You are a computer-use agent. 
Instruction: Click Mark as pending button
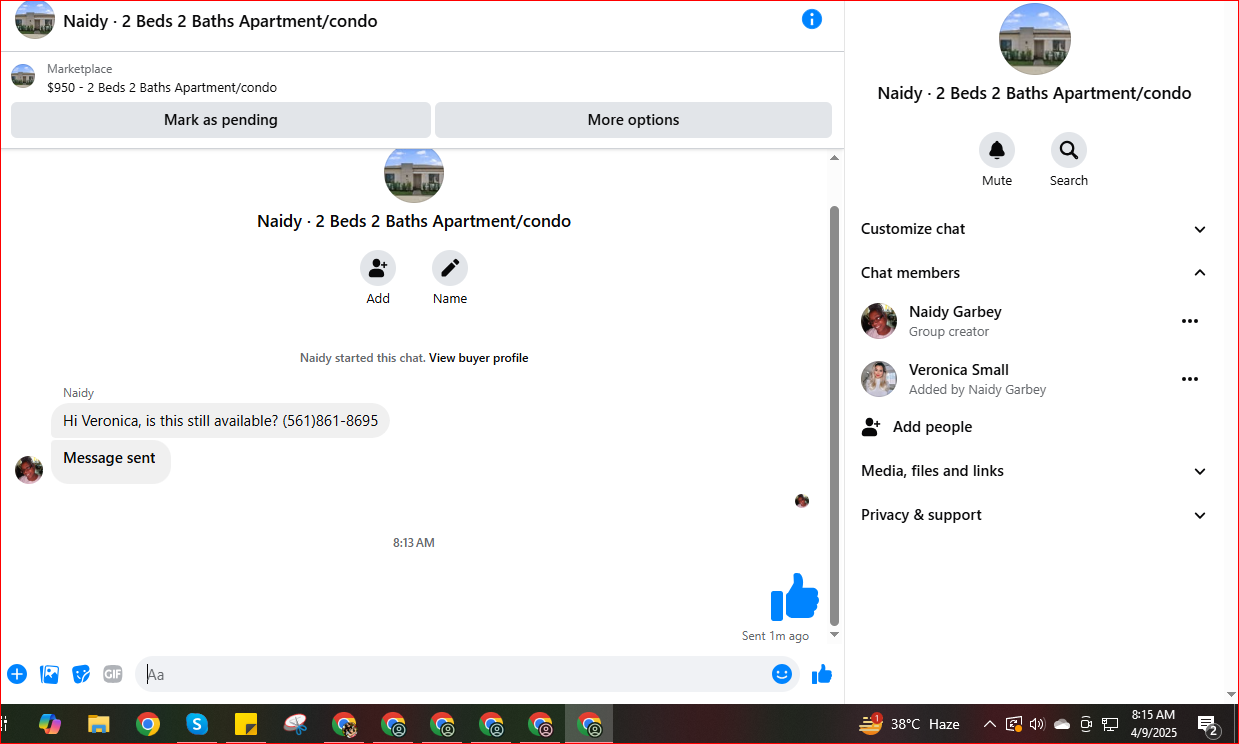221,120
